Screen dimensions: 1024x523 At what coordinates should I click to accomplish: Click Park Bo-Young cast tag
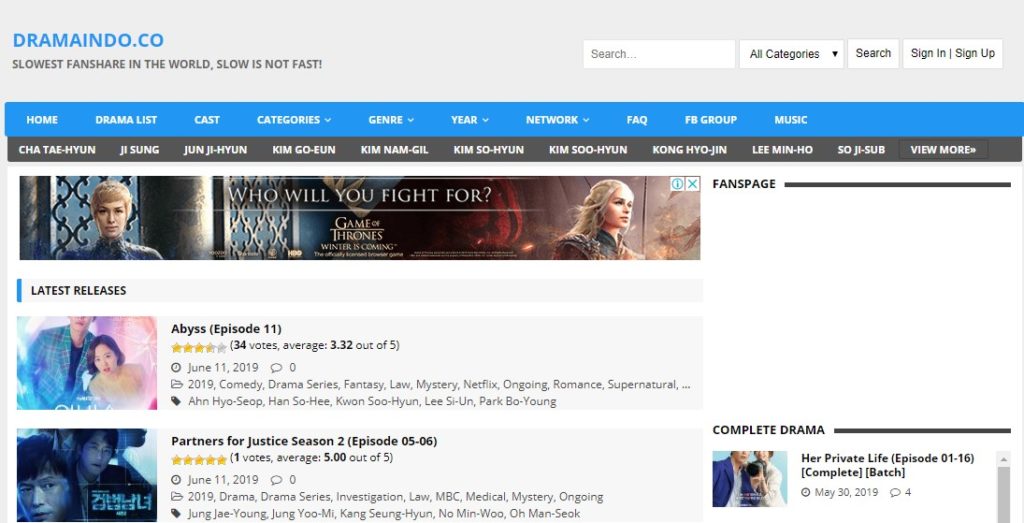pyautogui.click(x=518, y=401)
